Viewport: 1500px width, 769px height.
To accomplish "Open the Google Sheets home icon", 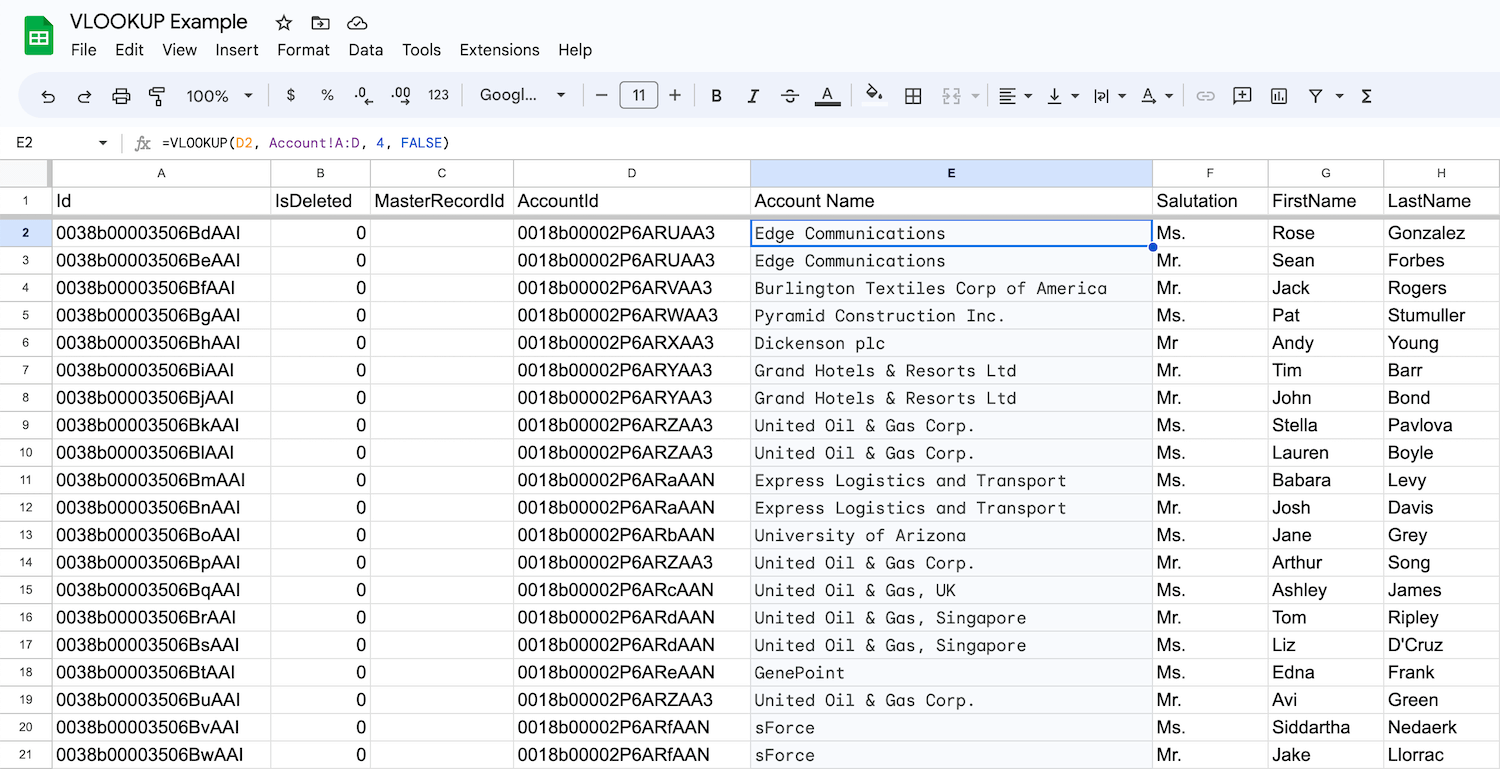I will [x=39, y=36].
